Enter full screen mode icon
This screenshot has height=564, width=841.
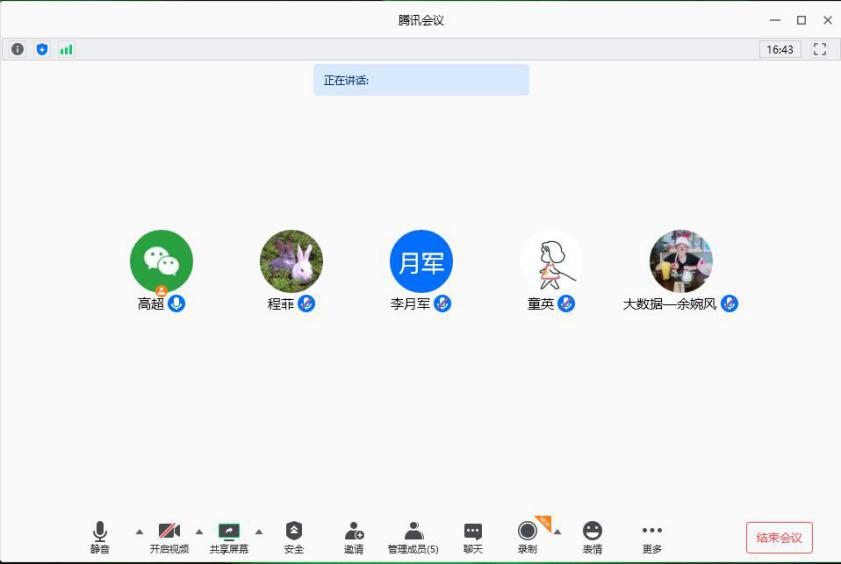coord(820,49)
